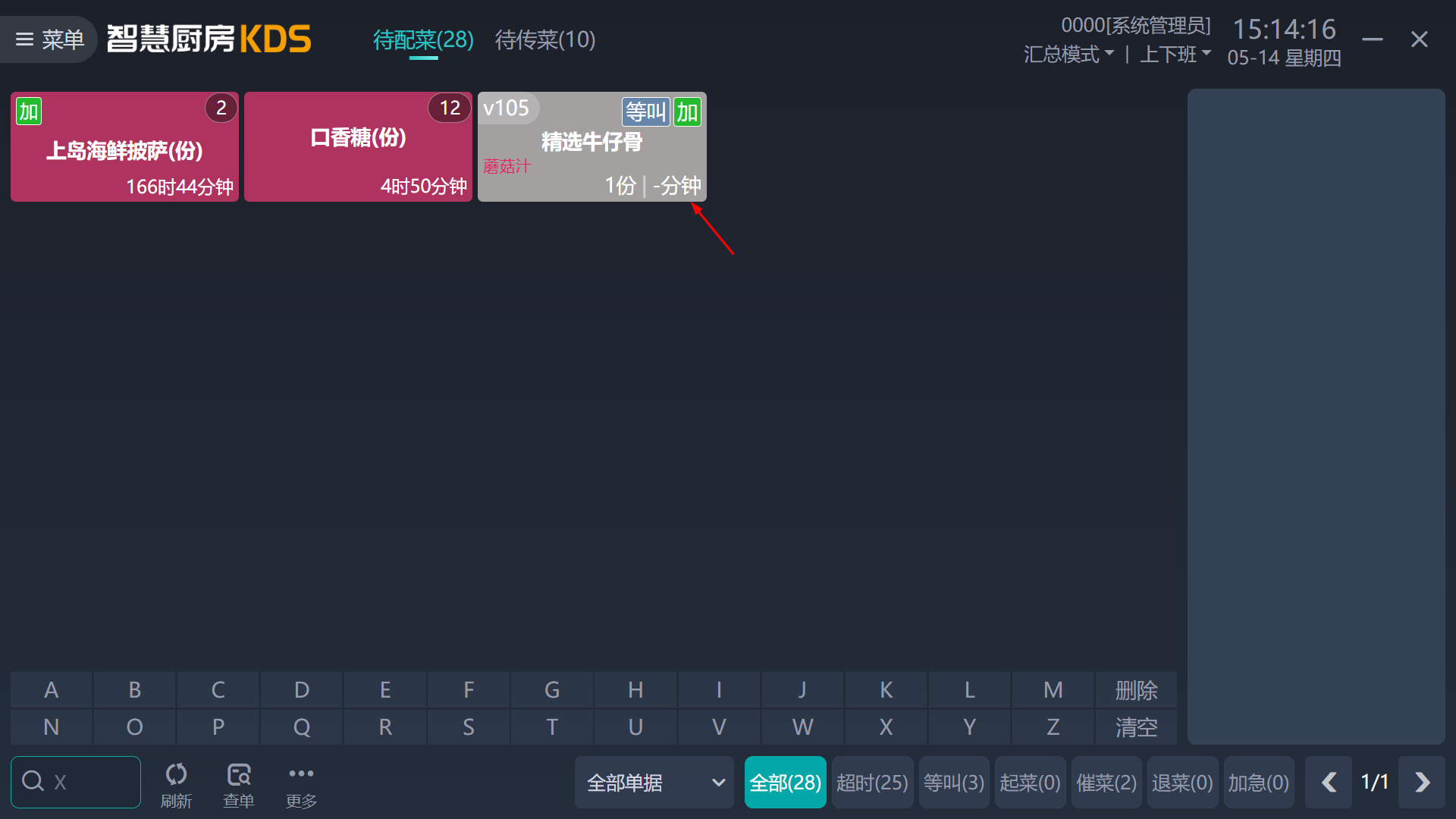This screenshot has height=819, width=1456.
Task: Click the count badge 12 on 口香糖
Action: click(450, 108)
